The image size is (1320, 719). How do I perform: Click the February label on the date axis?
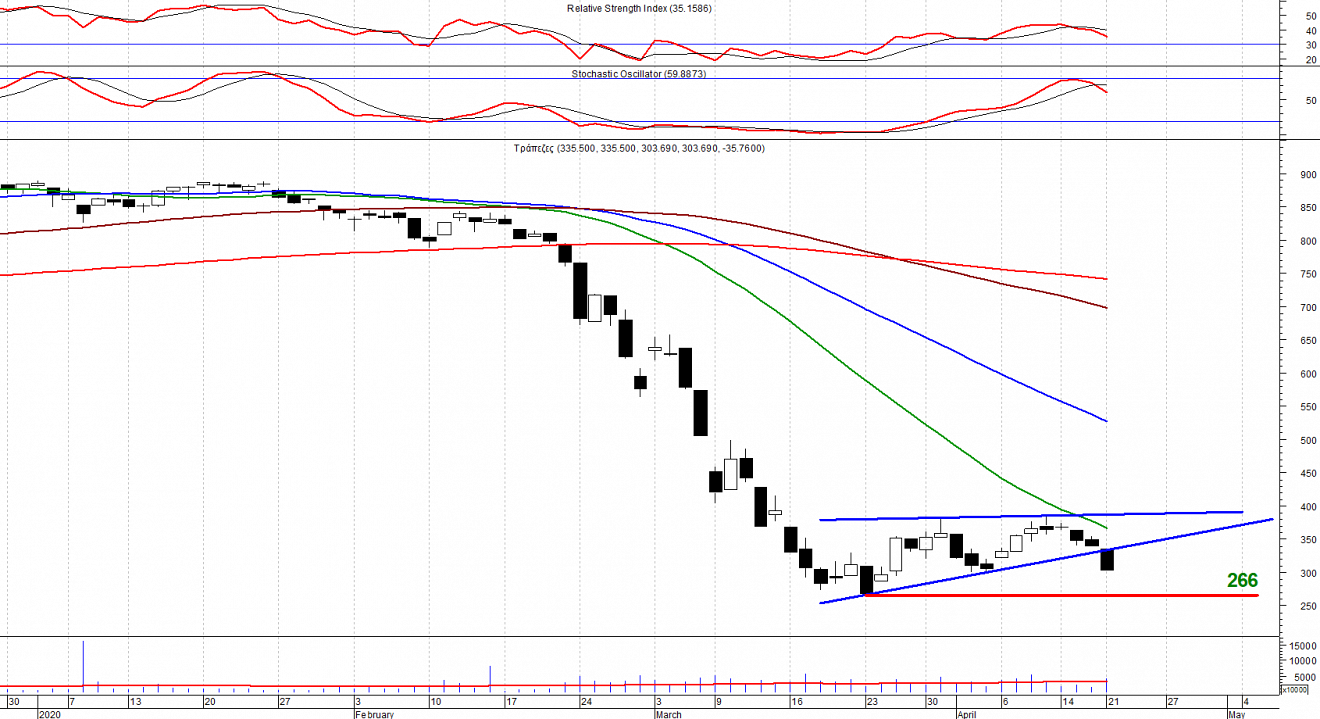375,714
